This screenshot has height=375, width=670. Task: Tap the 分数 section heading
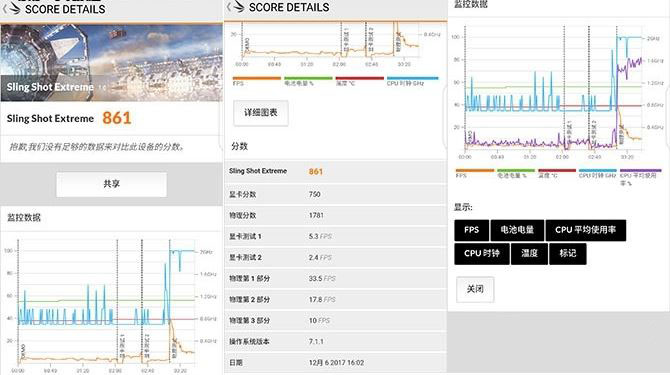[239, 146]
